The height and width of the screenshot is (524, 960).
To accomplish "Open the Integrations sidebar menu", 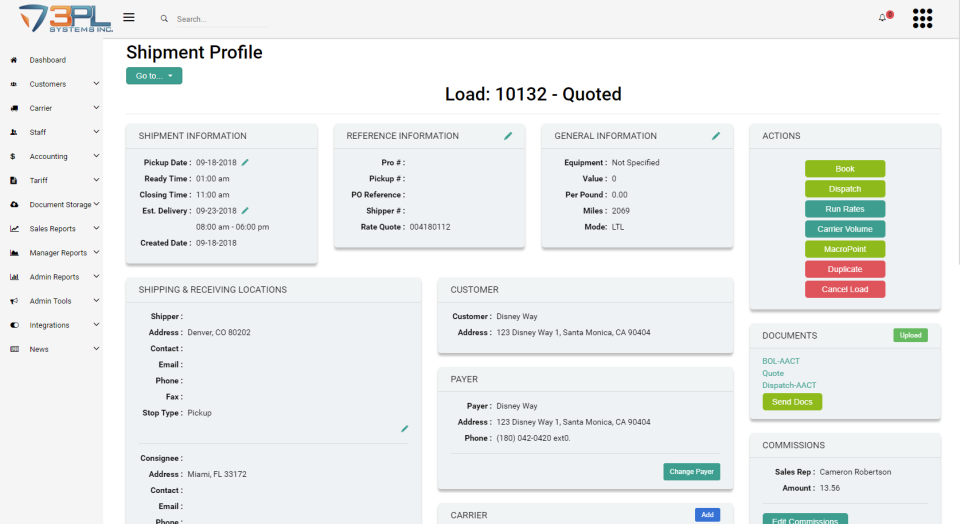I will click(50, 325).
